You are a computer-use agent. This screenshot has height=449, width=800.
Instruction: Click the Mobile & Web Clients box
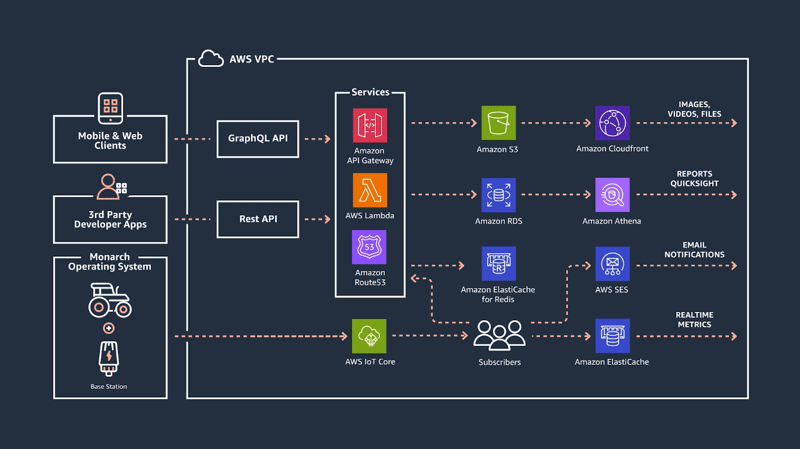(110, 139)
